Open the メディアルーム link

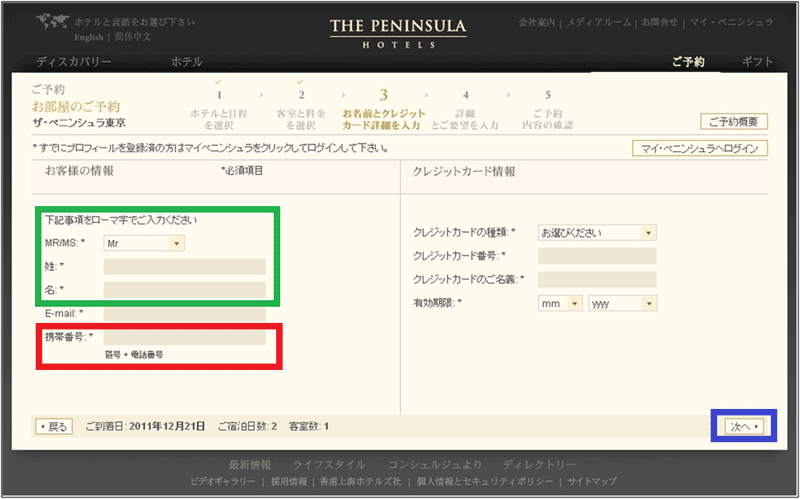(x=599, y=22)
